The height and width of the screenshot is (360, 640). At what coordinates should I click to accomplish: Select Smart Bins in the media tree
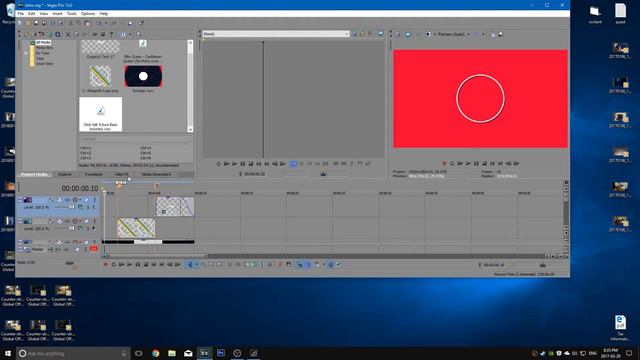coord(44,64)
